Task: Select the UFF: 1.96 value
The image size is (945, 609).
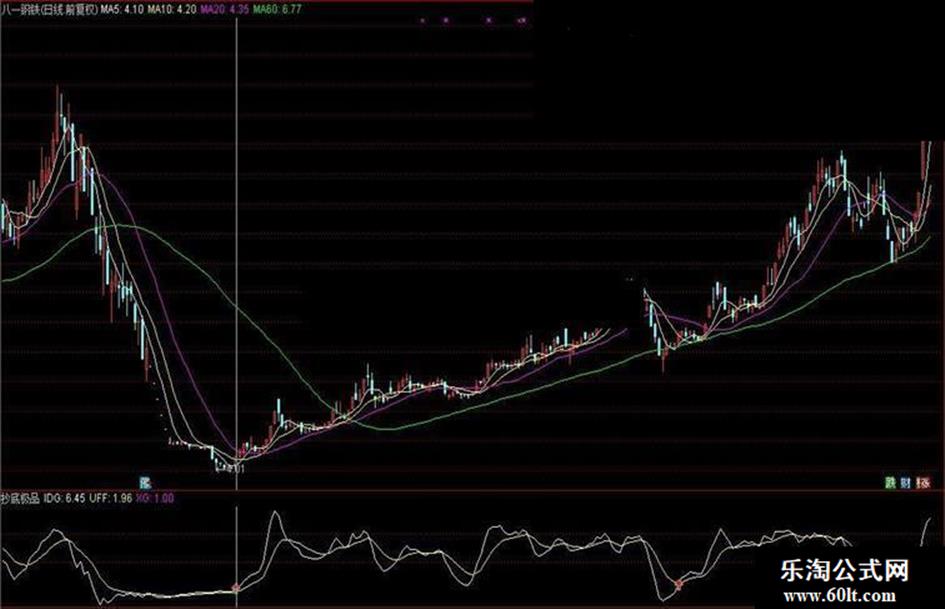Action: click(111, 499)
